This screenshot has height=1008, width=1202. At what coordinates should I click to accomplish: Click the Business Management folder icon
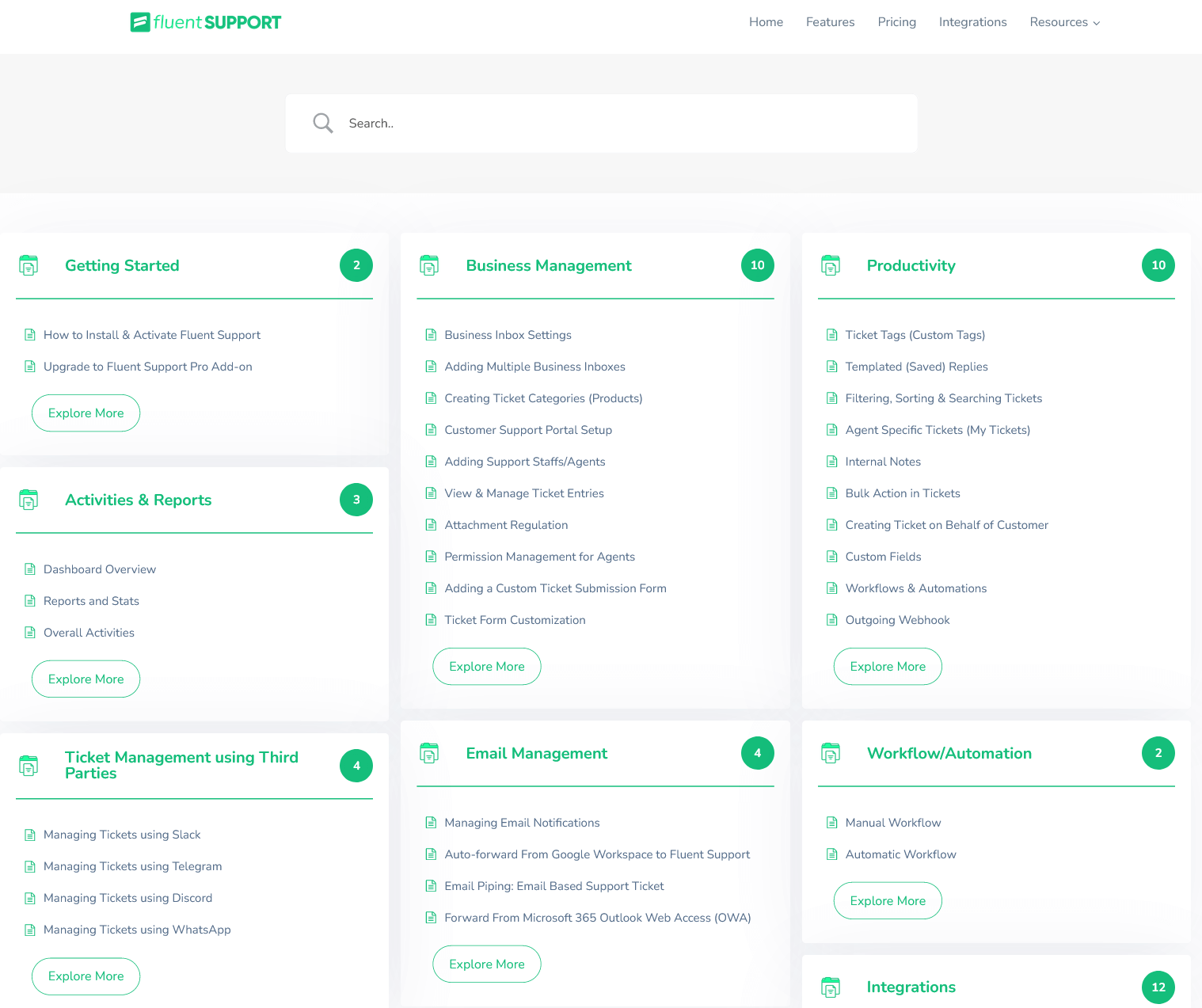[430, 265]
